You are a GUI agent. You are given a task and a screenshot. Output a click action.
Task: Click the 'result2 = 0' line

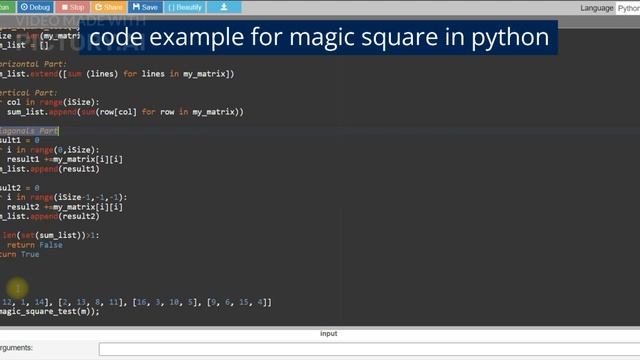click(x=20, y=188)
